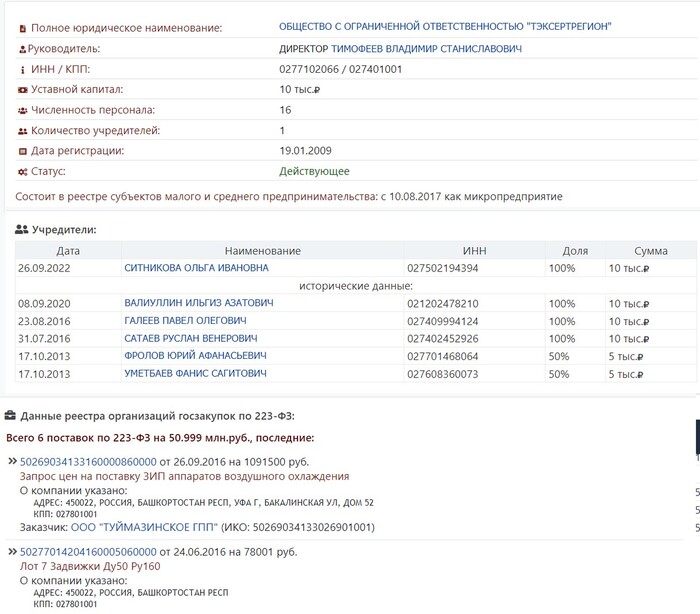
Task: Click the Наименование column header in founders table
Action: tap(262, 251)
